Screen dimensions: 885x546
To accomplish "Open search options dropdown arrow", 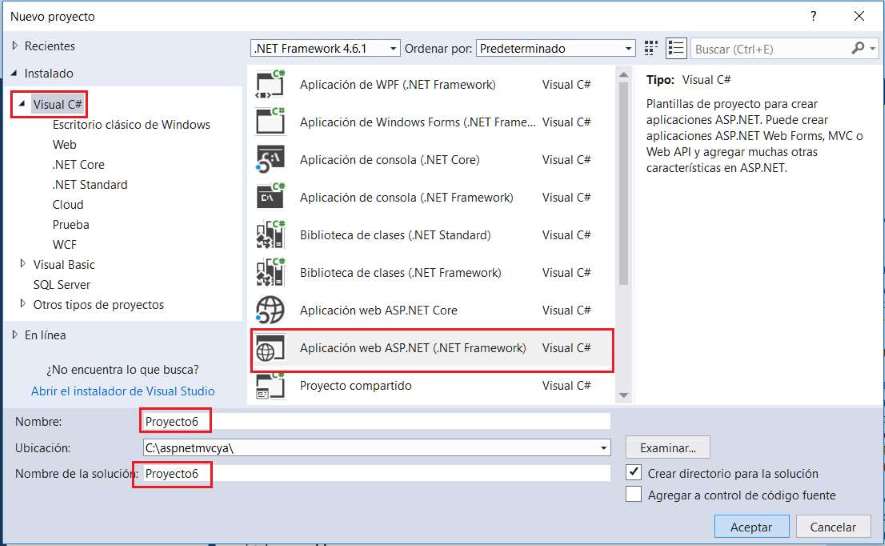I will pos(873,49).
